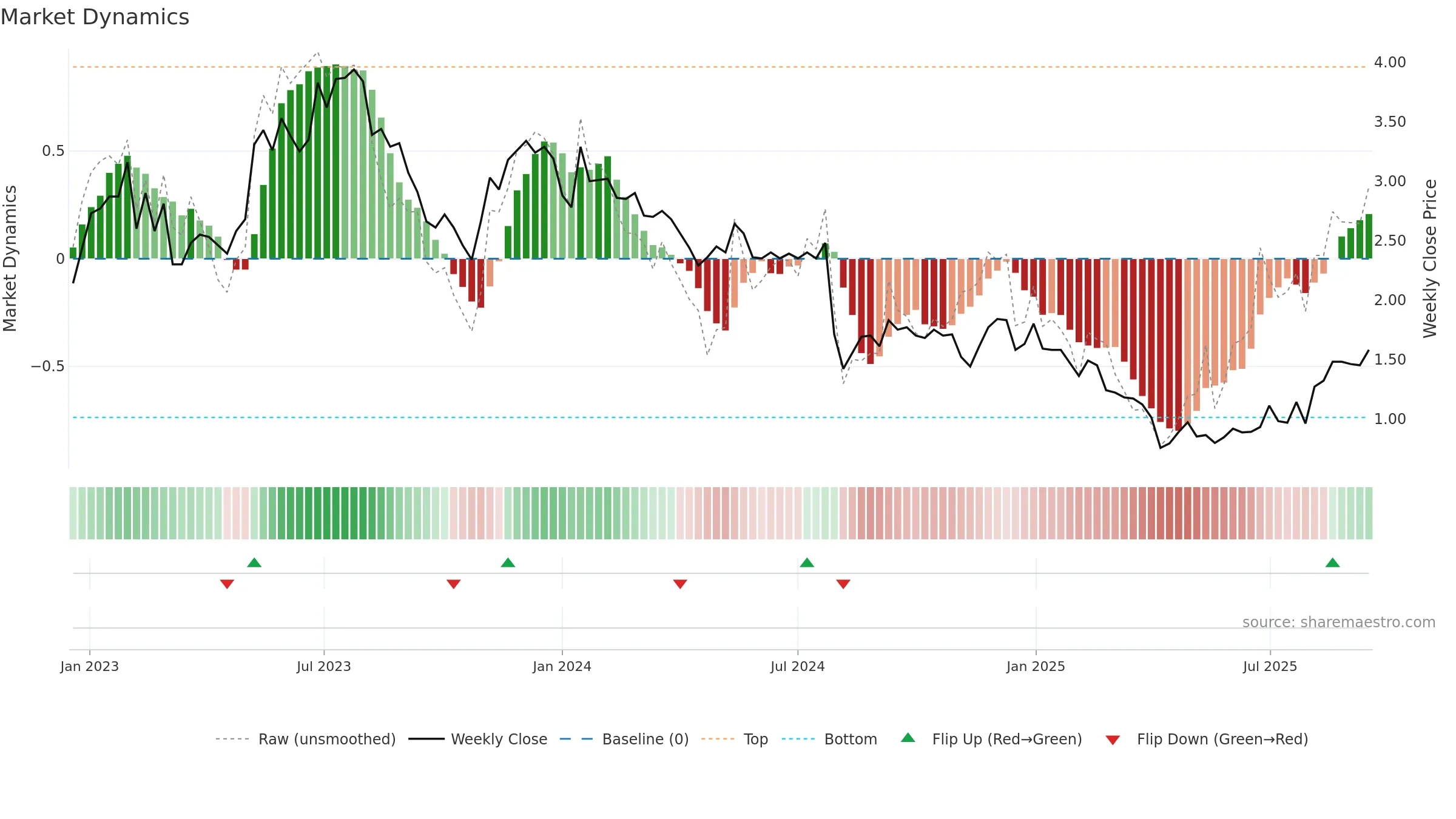Click the Jan 2023 x-axis label
1456x819 pixels.
coord(90,666)
